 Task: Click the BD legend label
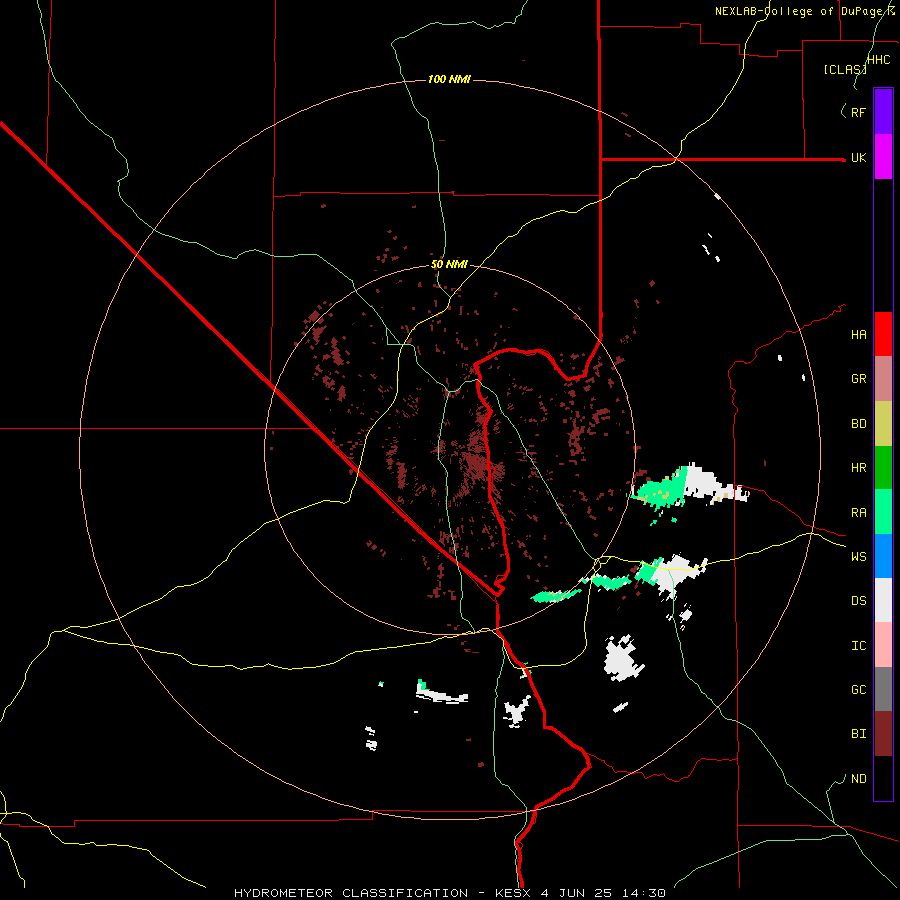coord(858,424)
